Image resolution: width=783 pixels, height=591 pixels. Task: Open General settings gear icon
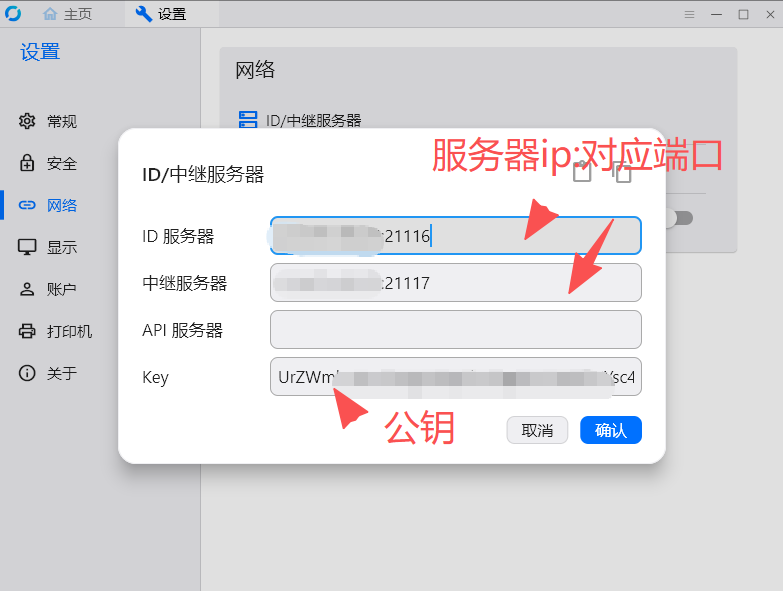click(x=27, y=121)
